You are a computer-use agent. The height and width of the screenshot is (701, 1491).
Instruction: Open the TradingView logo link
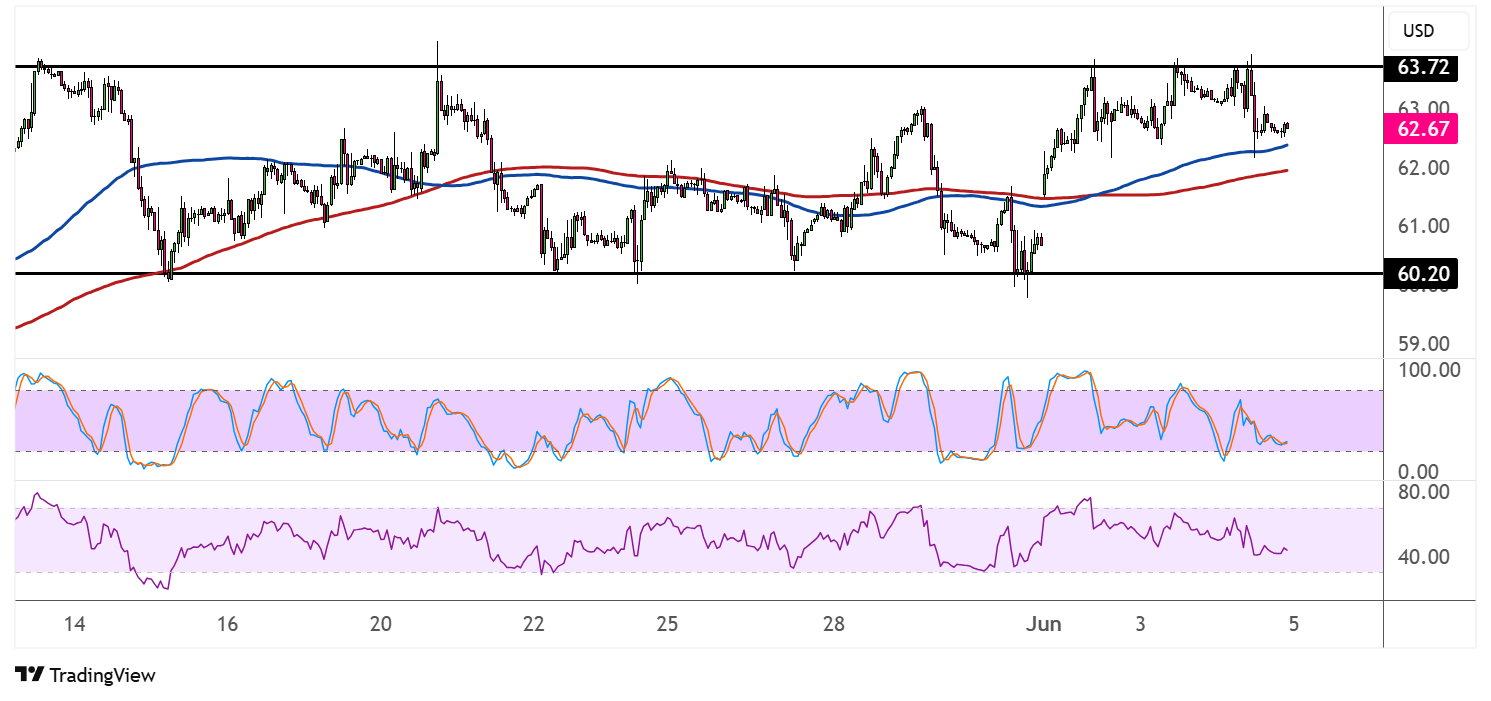[x=86, y=675]
